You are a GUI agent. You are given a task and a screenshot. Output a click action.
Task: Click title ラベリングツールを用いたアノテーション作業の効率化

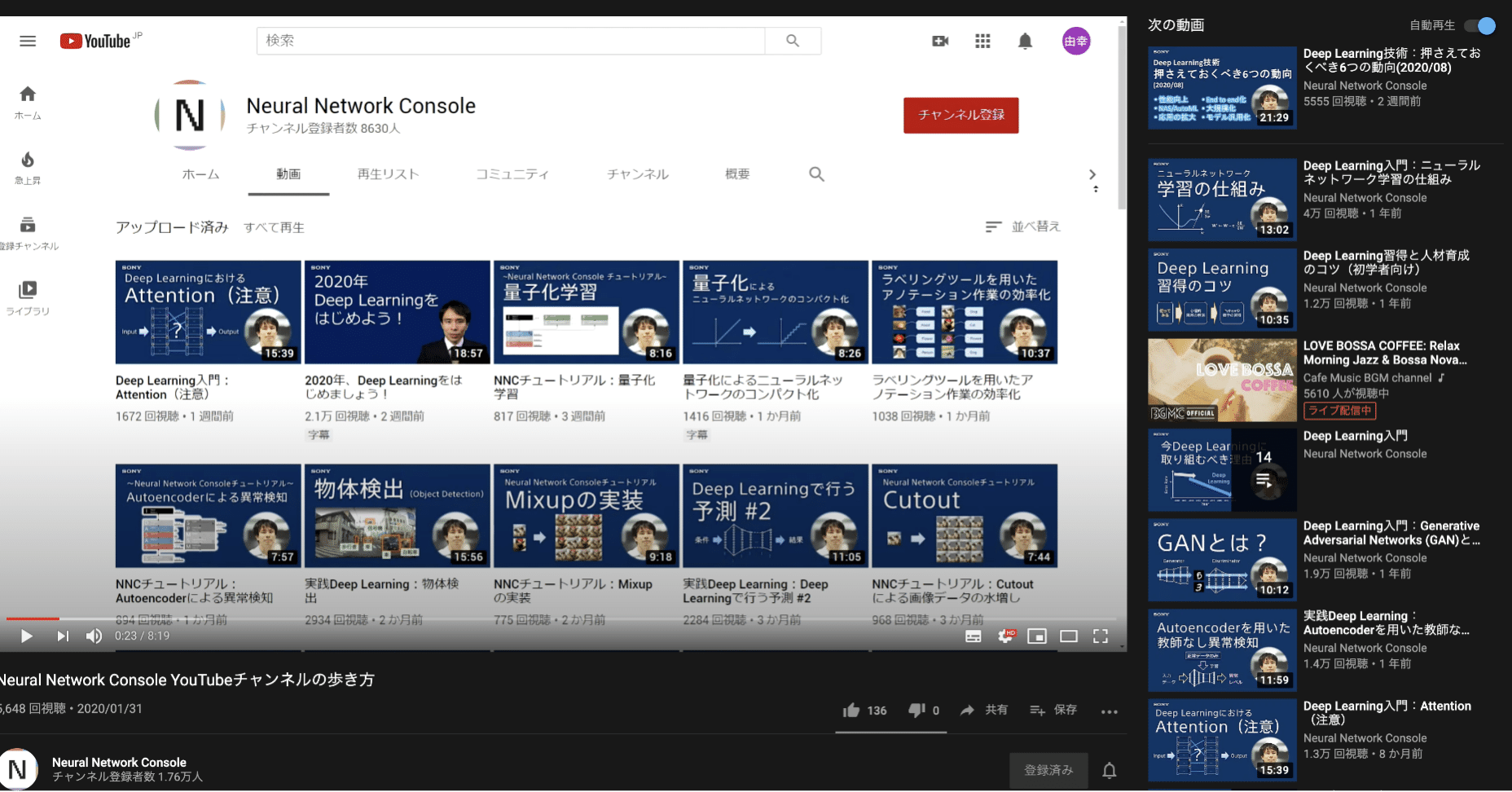pos(952,387)
